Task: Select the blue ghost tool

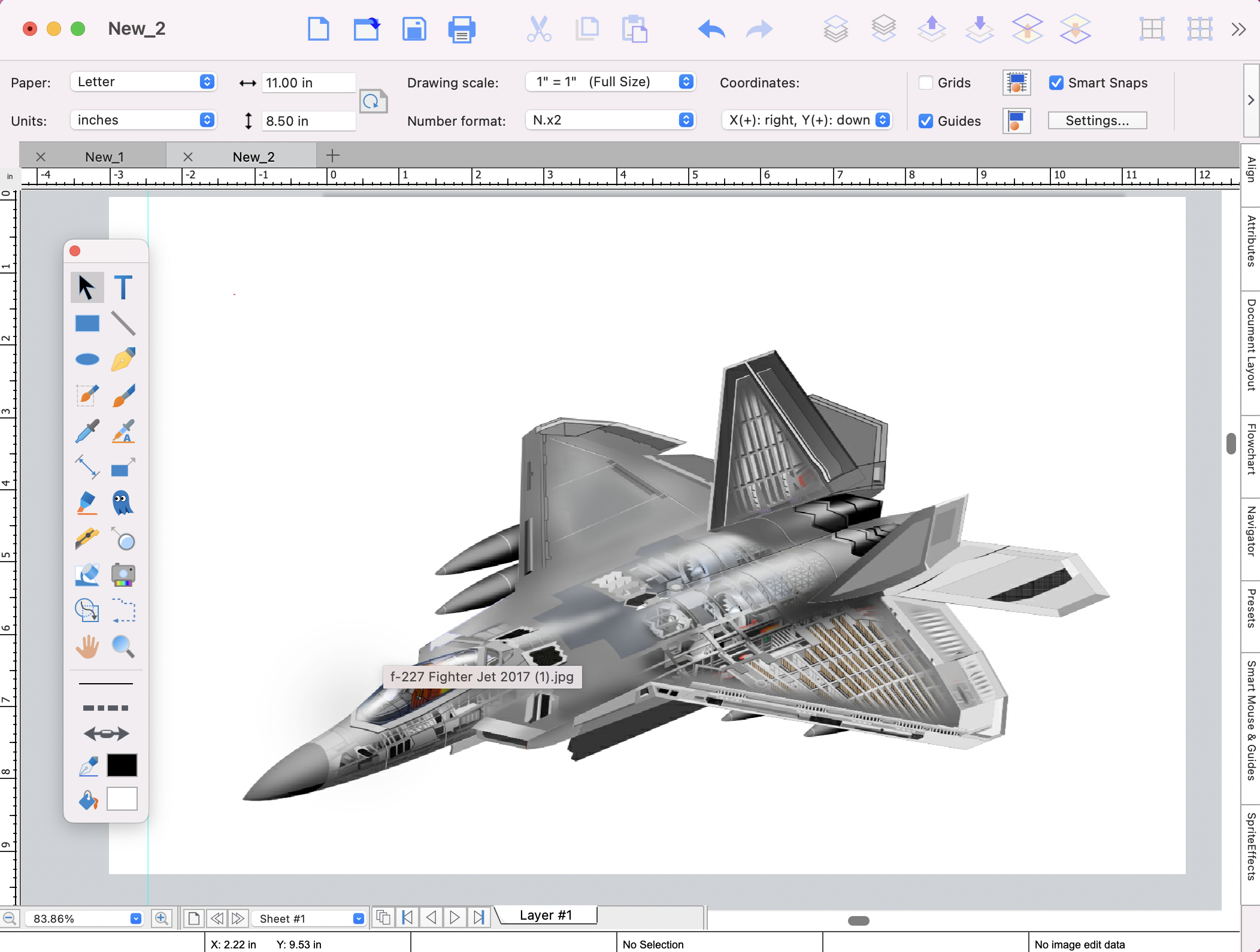Action: click(123, 503)
